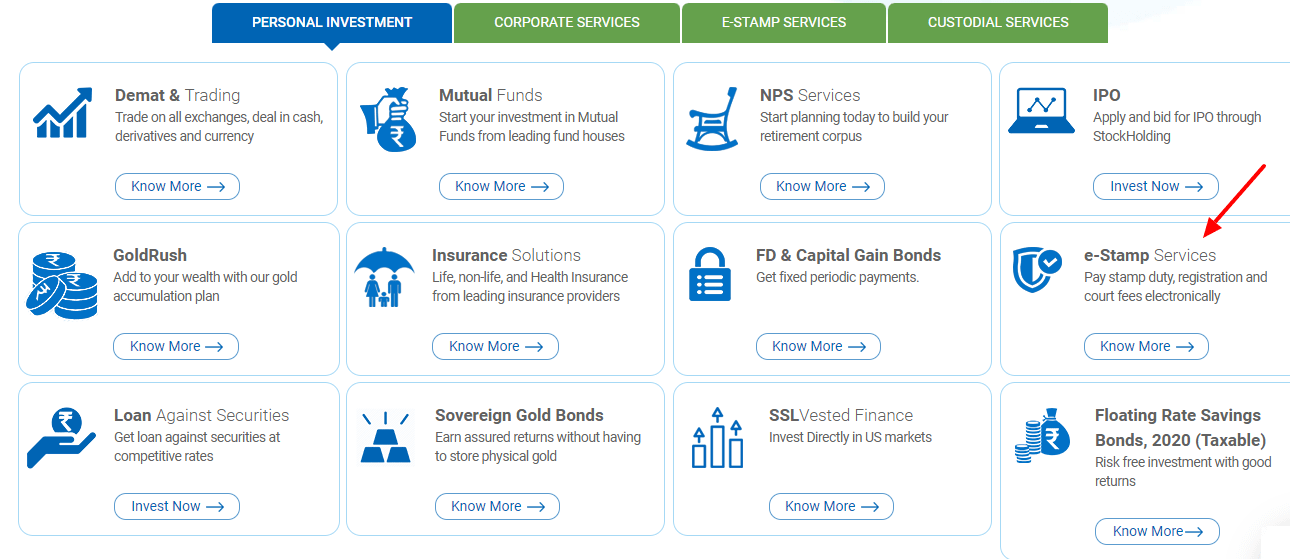Screen dimensions: 1290x559
Task: Switch to the Corporate Services tab
Action: [x=567, y=22]
